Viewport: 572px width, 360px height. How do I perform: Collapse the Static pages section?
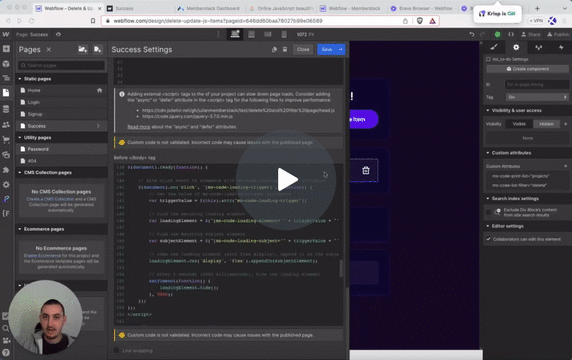pyautogui.click(x=20, y=79)
